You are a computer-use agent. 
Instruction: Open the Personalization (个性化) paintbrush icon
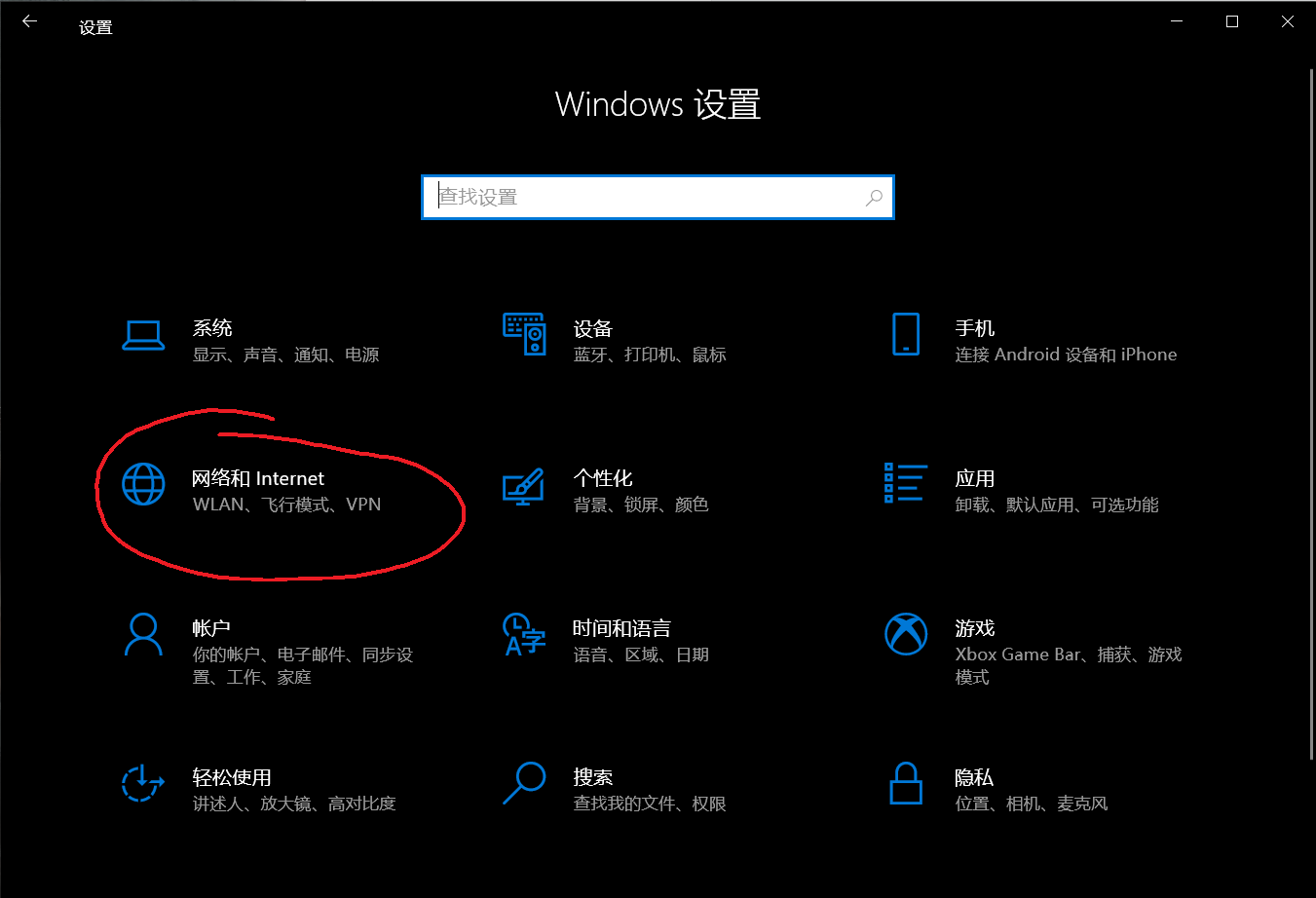coord(523,485)
